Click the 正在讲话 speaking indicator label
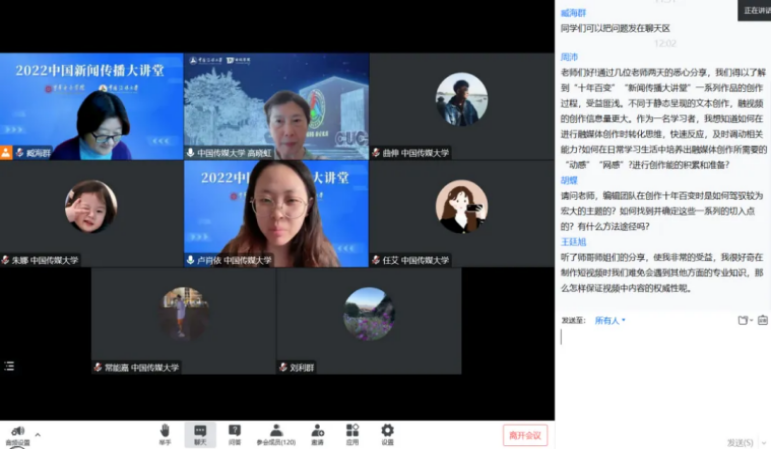The height and width of the screenshot is (449, 771). point(756,10)
